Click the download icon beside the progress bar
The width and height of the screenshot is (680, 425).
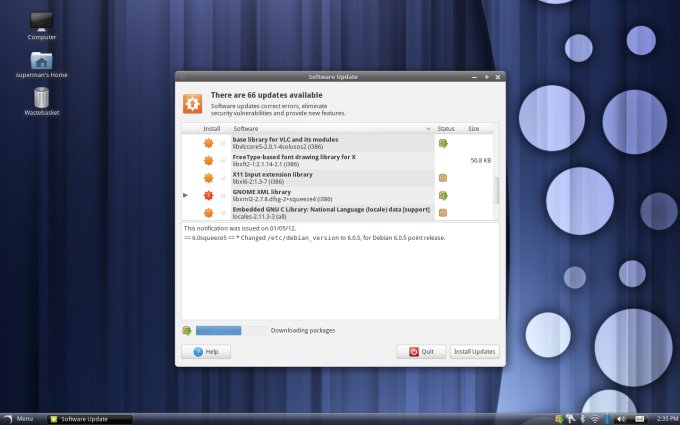pyautogui.click(x=187, y=330)
